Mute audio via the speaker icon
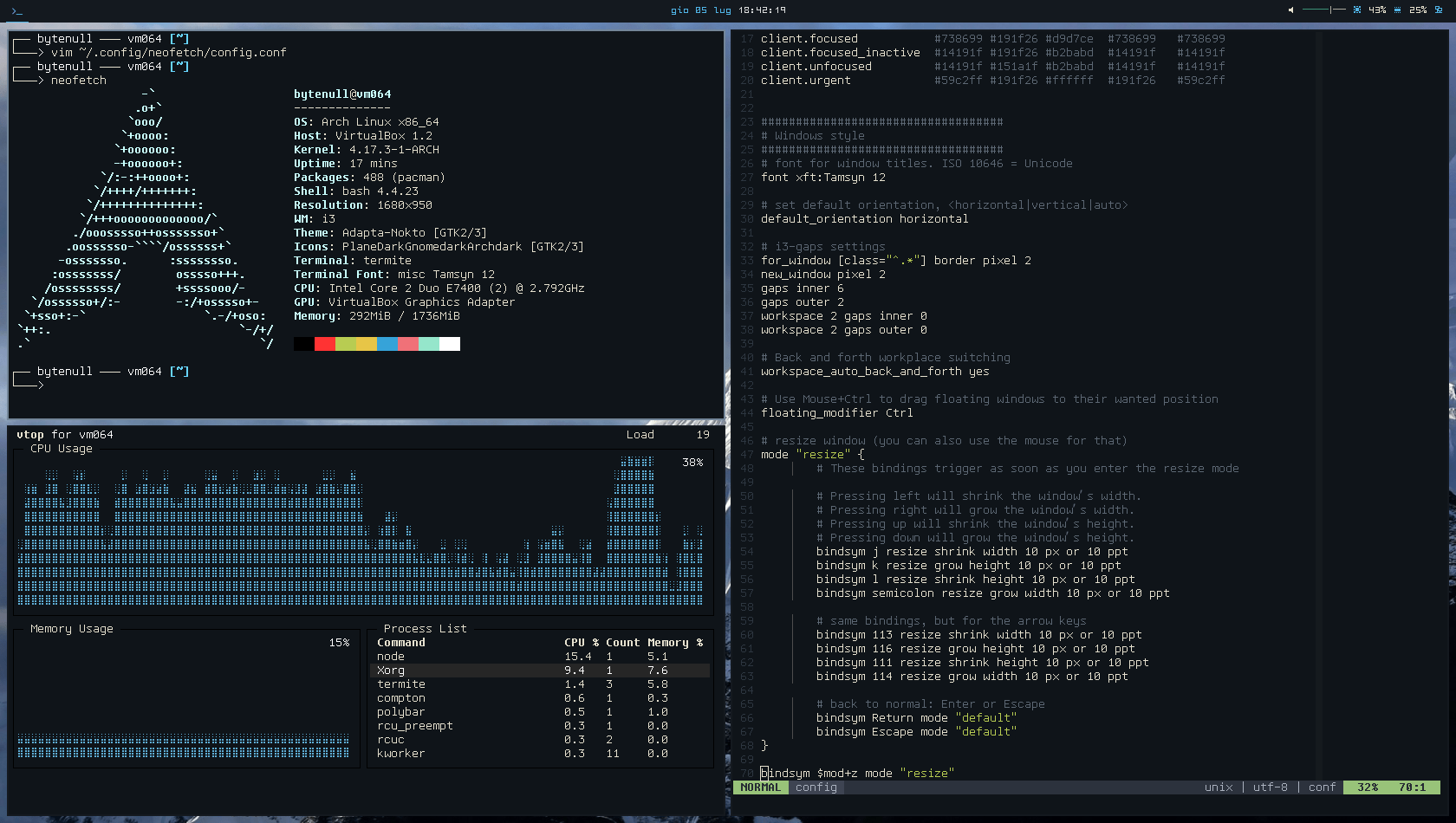 point(1290,10)
